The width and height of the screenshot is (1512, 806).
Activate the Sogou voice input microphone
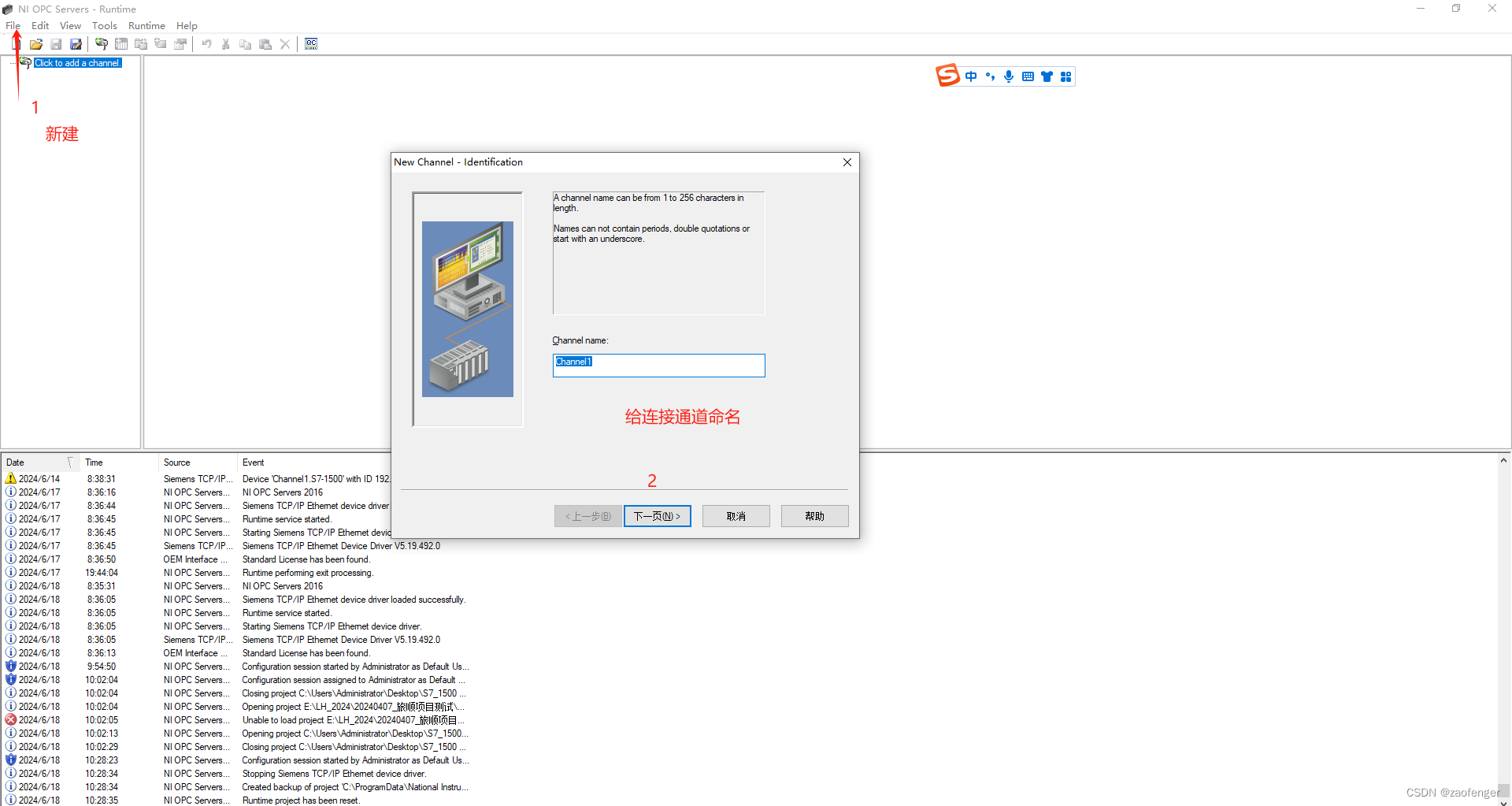(x=1009, y=76)
